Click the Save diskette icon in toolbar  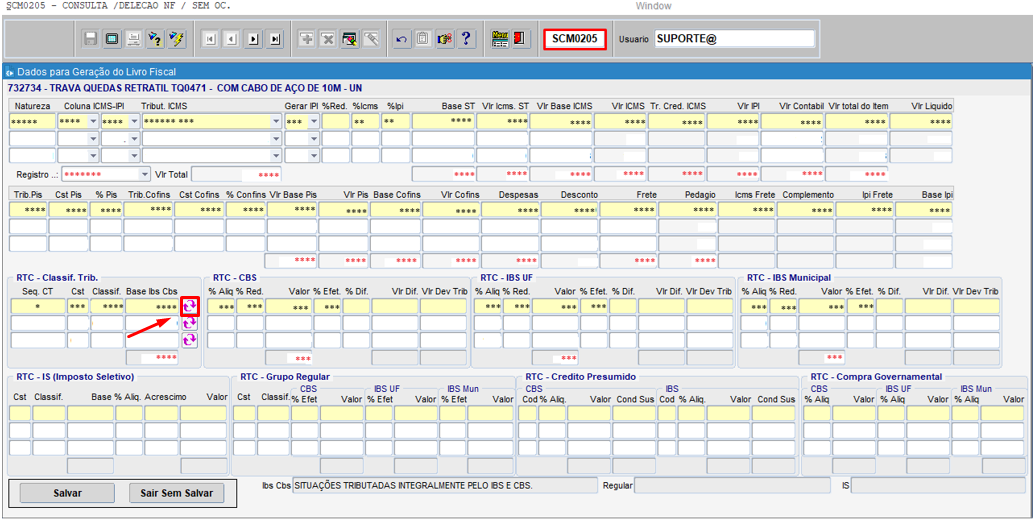[x=91, y=39]
